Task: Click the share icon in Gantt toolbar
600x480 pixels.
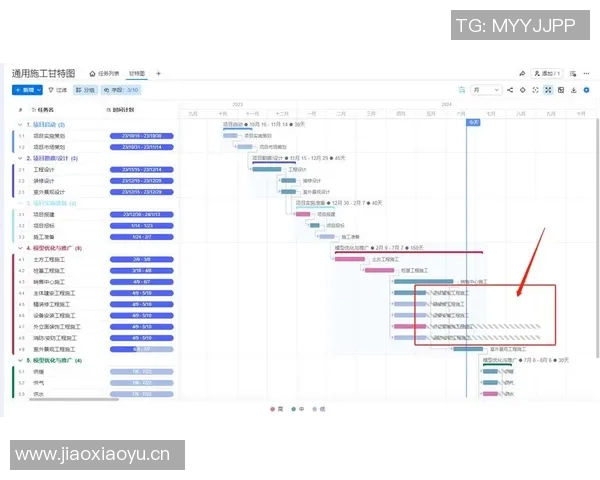Action: [x=510, y=90]
